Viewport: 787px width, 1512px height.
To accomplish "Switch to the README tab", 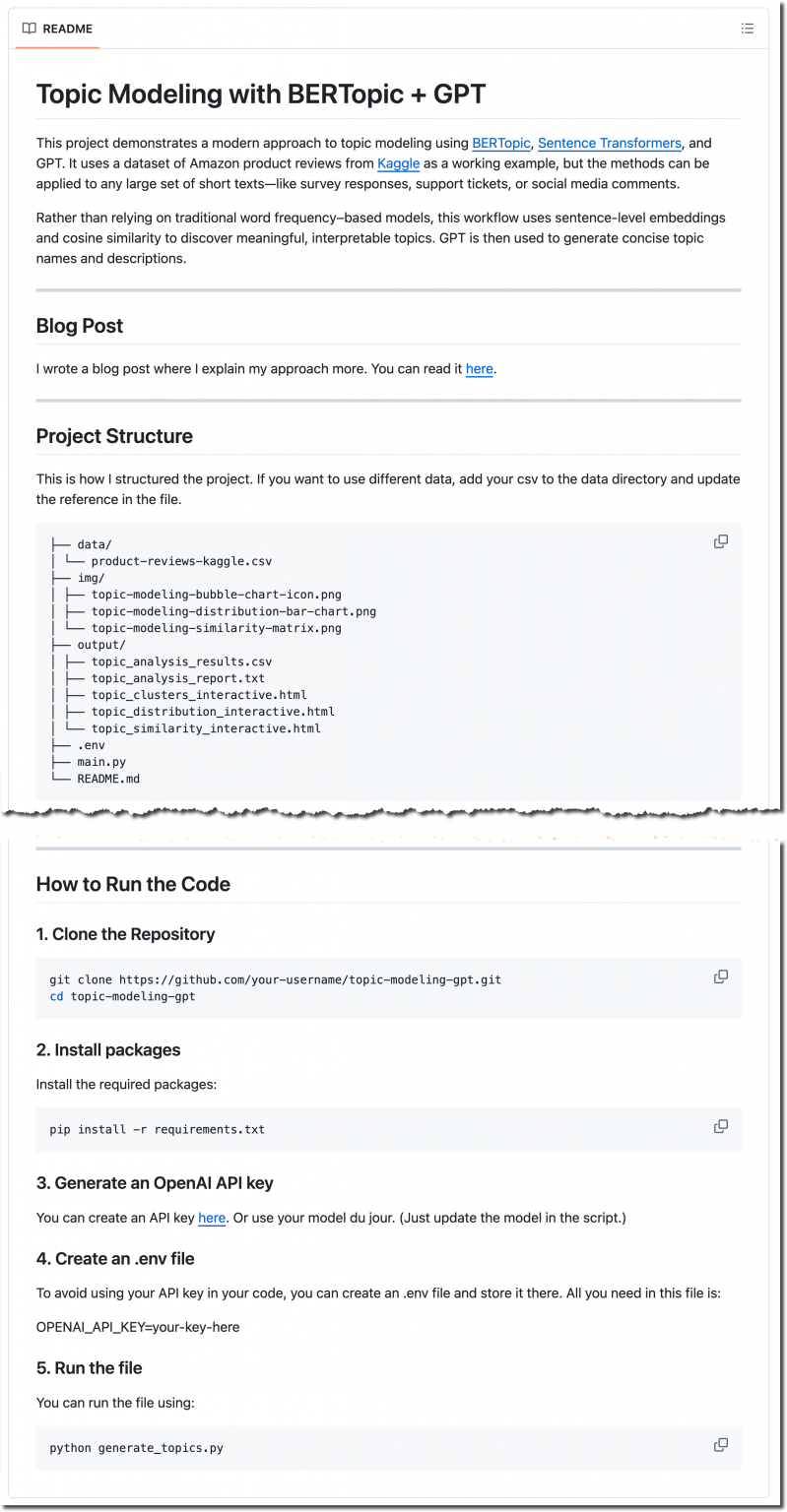I will 56,29.
